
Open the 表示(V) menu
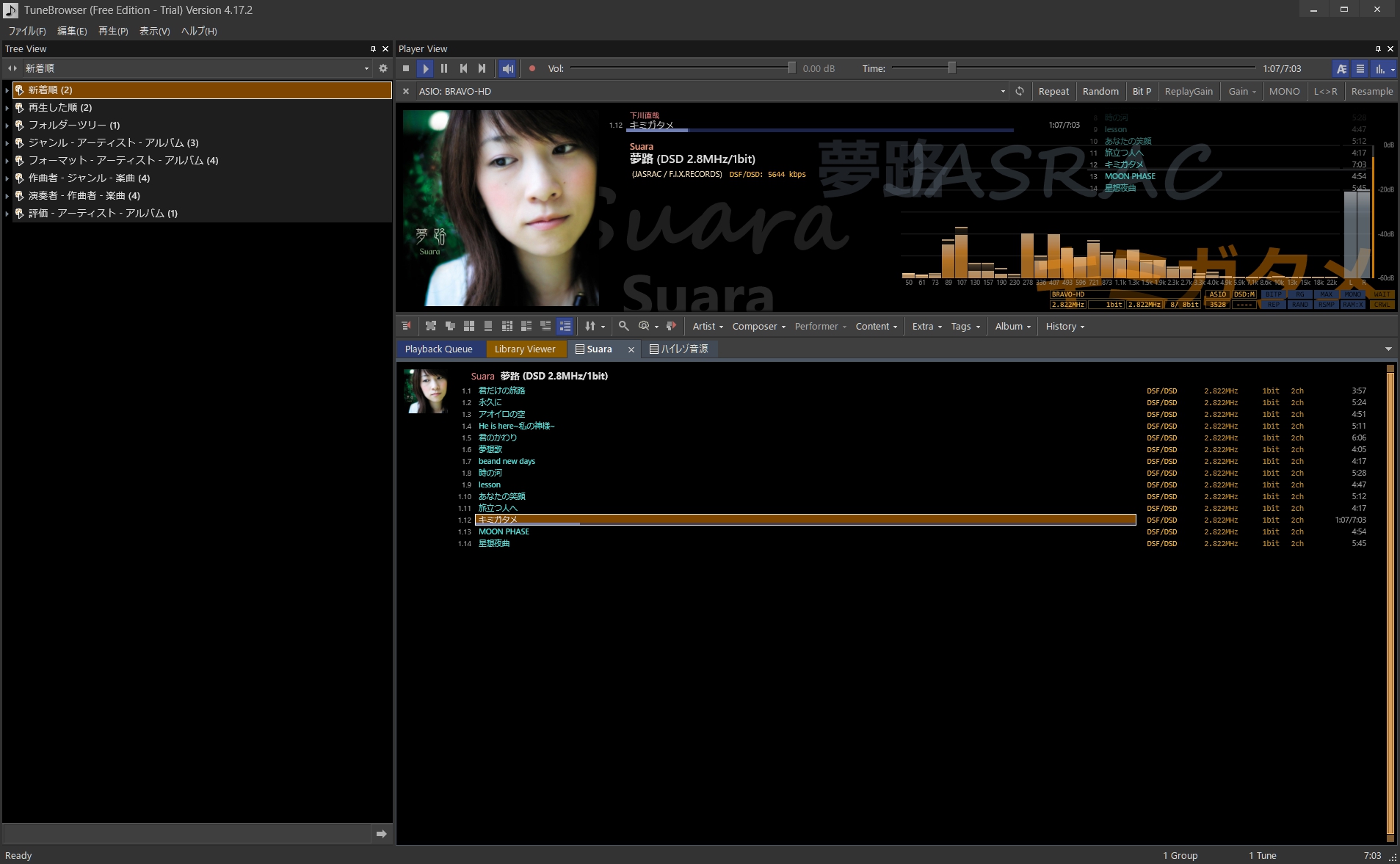[154, 31]
